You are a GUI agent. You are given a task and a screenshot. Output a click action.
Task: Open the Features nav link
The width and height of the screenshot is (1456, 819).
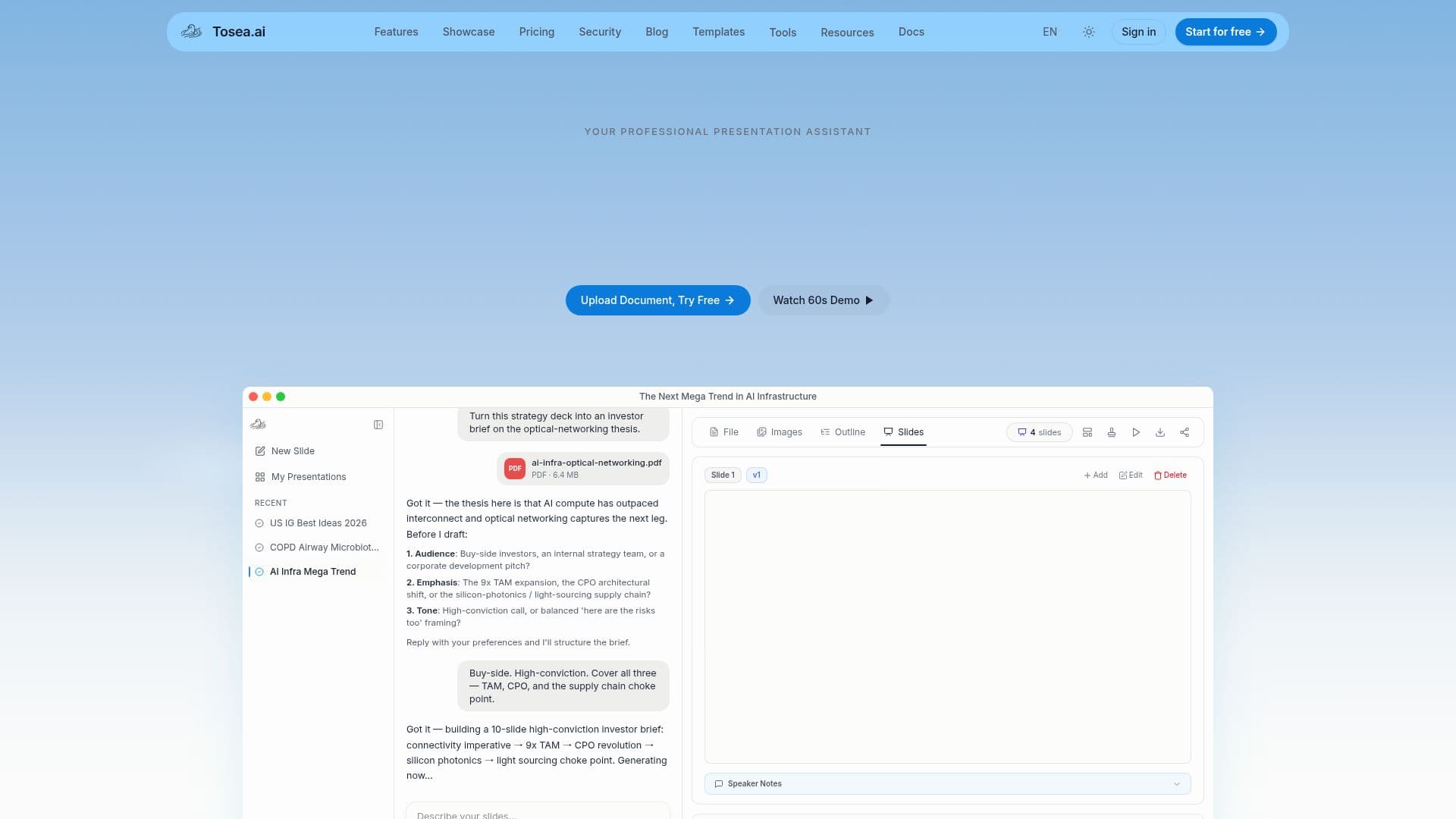click(x=396, y=32)
